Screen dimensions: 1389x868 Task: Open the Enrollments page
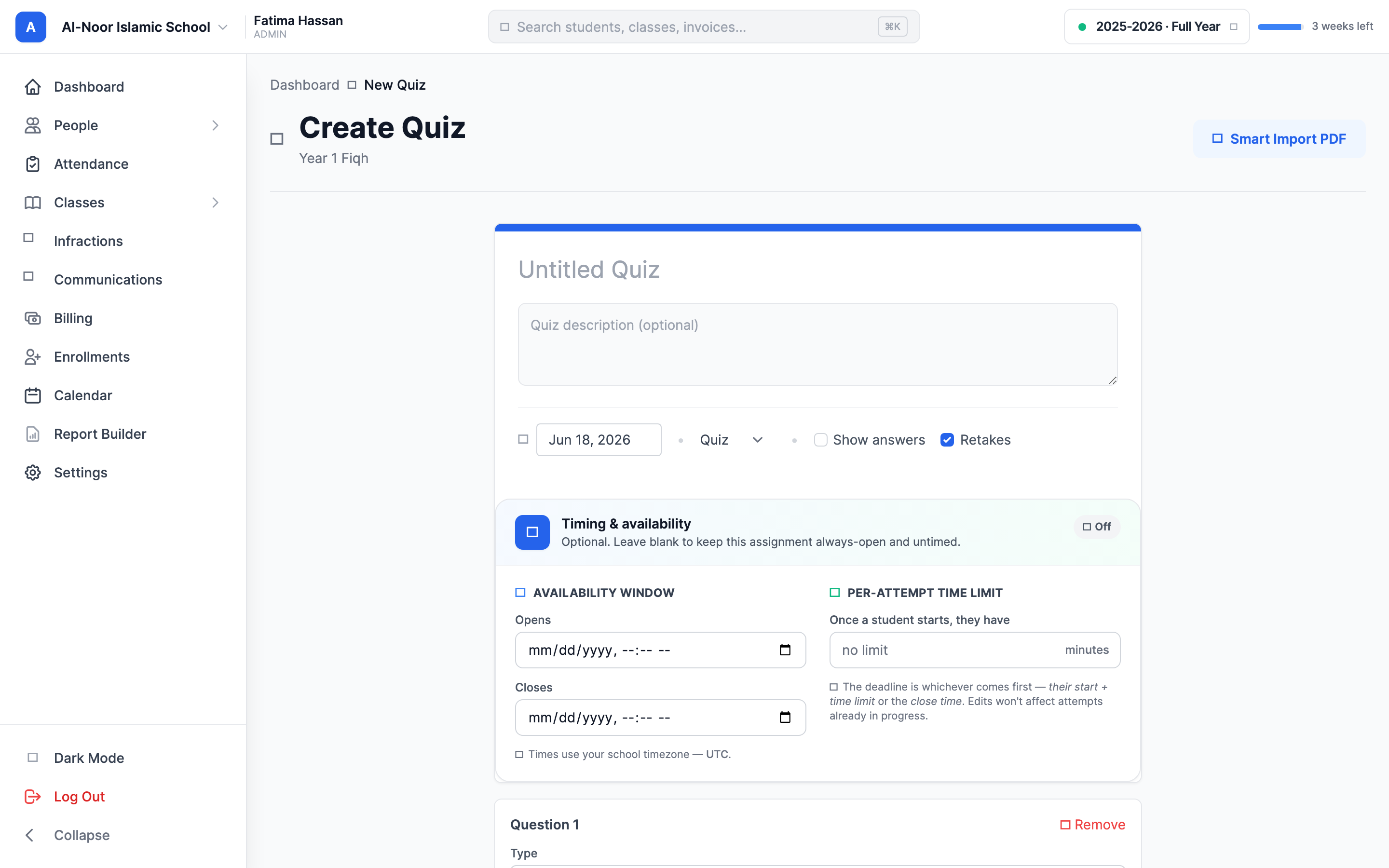[122, 356]
